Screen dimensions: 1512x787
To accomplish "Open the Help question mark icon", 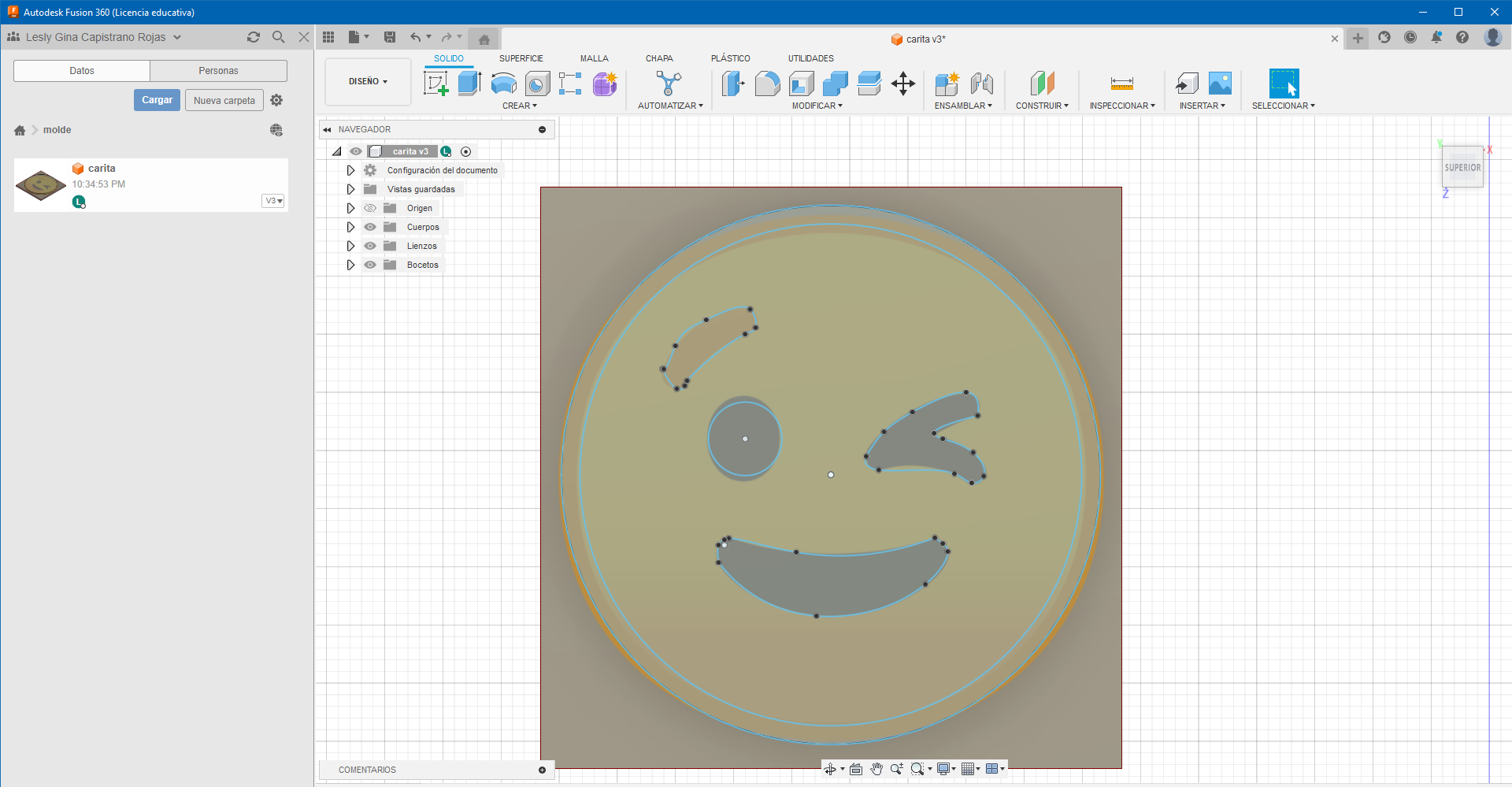I will pyautogui.click(x=1462, y=37).
